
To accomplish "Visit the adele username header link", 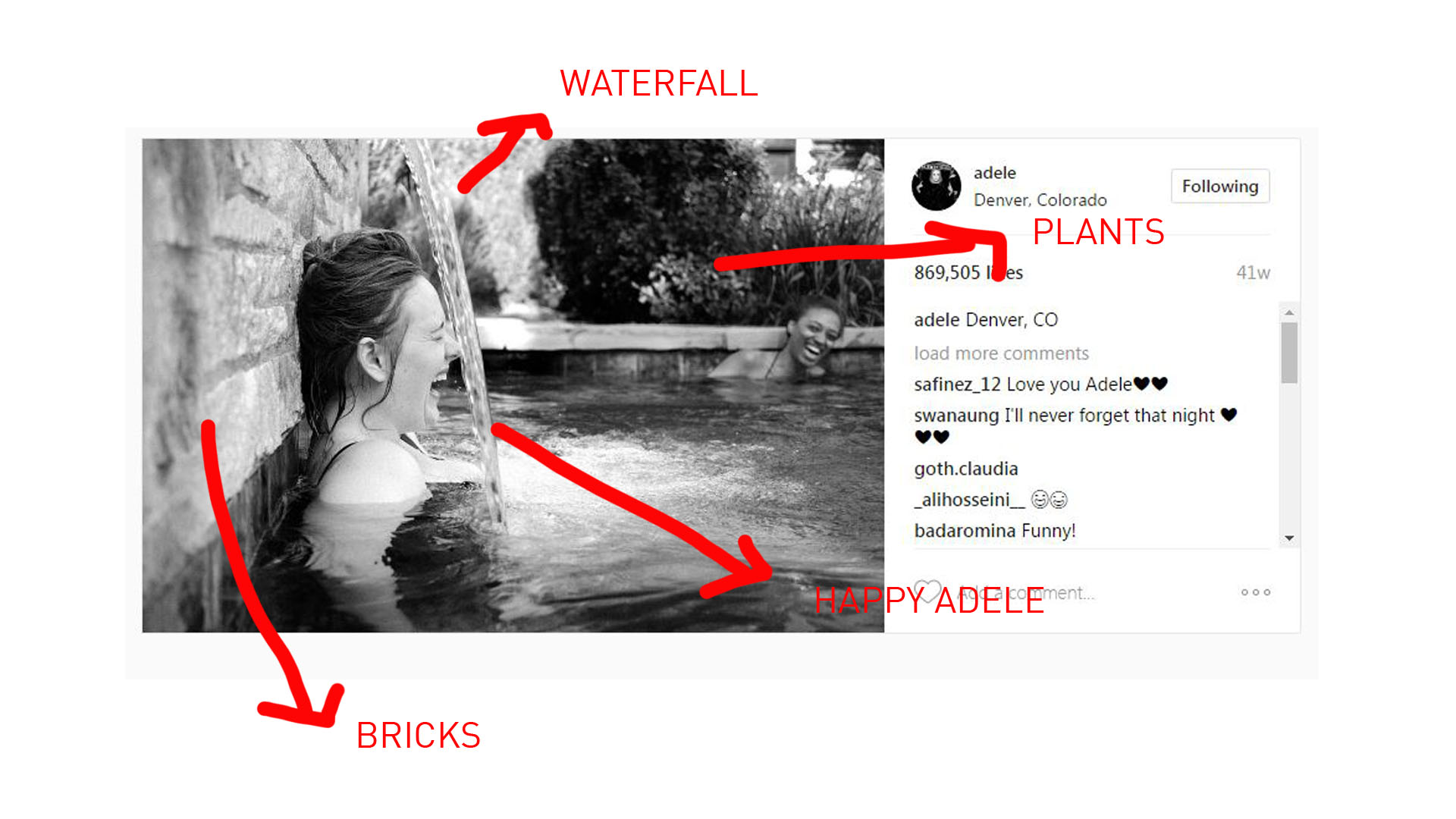I will 994,173.
